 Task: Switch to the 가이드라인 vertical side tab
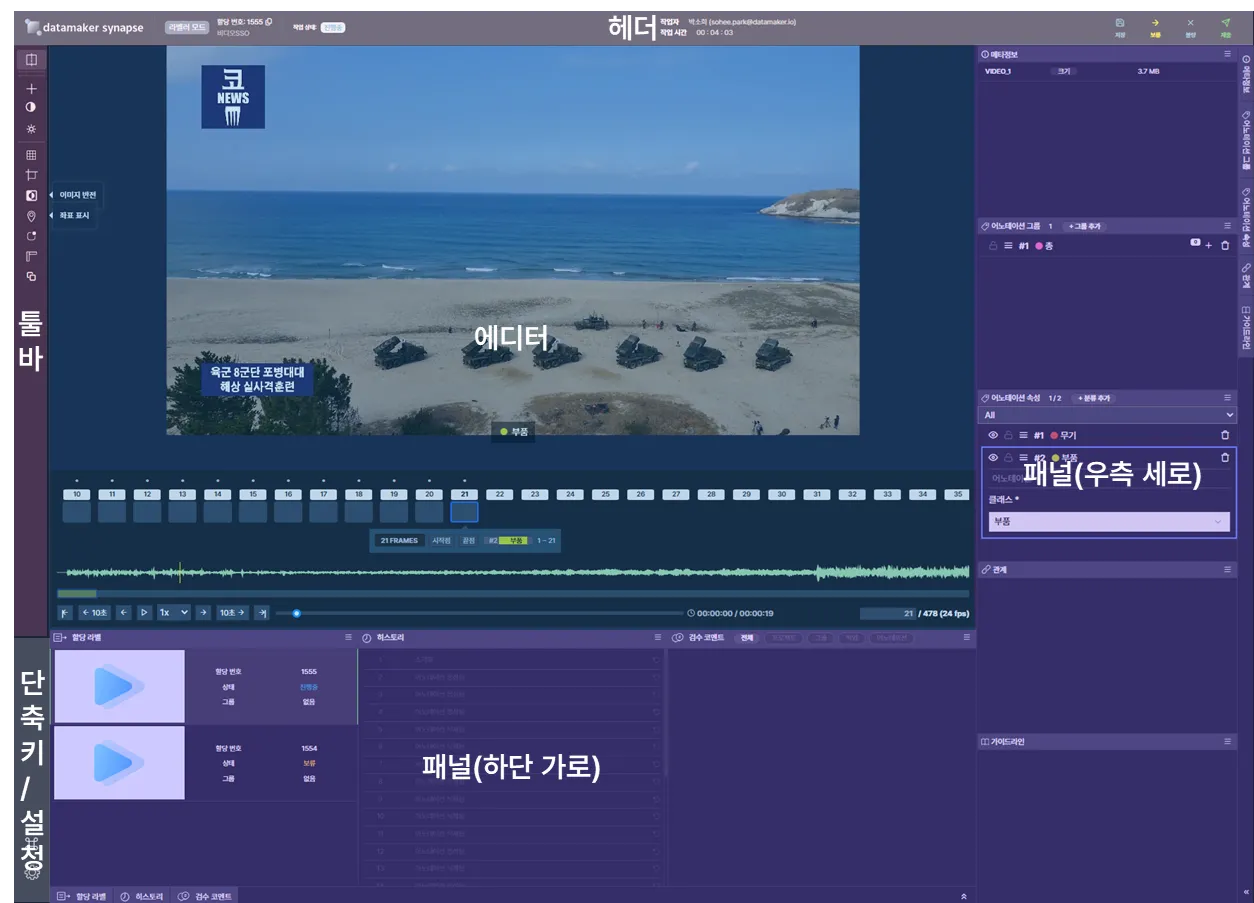1245,327
